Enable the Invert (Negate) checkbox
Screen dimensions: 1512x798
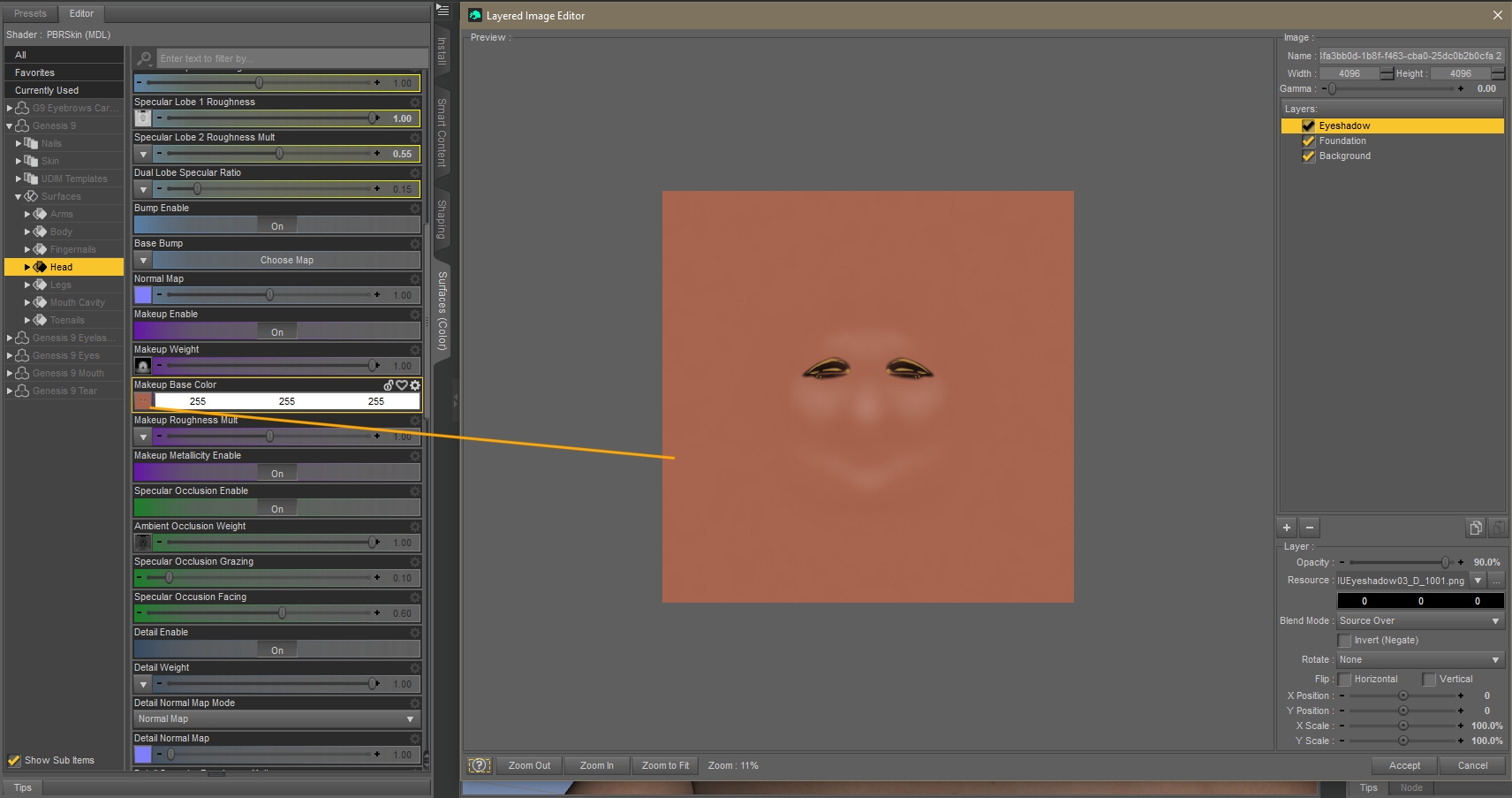1344,641
